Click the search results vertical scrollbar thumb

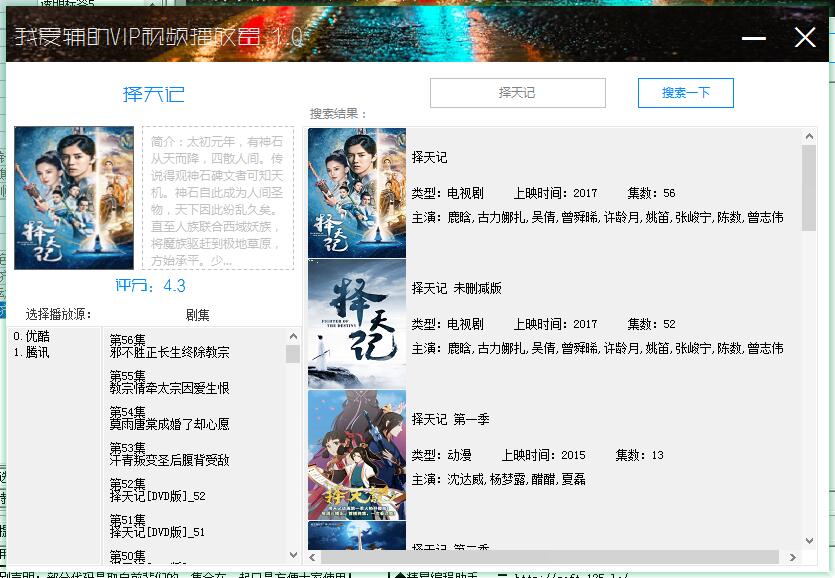[809, 186]
